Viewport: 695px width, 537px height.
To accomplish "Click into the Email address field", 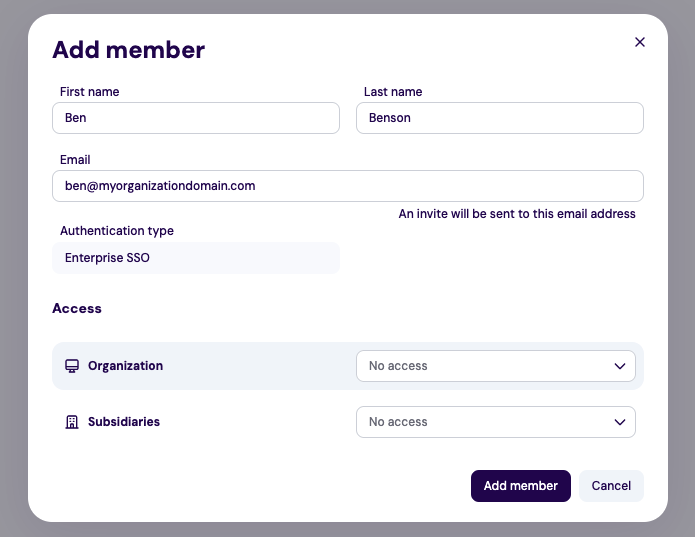I will click(x=347, y=186).
